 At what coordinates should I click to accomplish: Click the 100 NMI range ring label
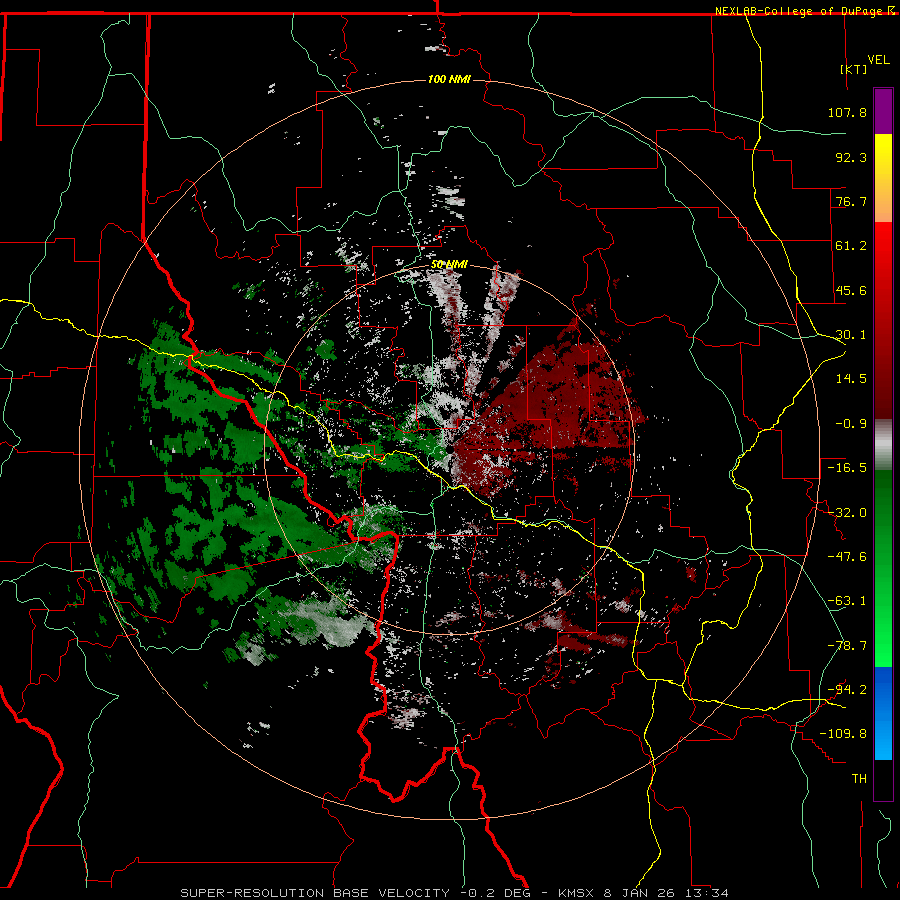[x=449, y=79]
